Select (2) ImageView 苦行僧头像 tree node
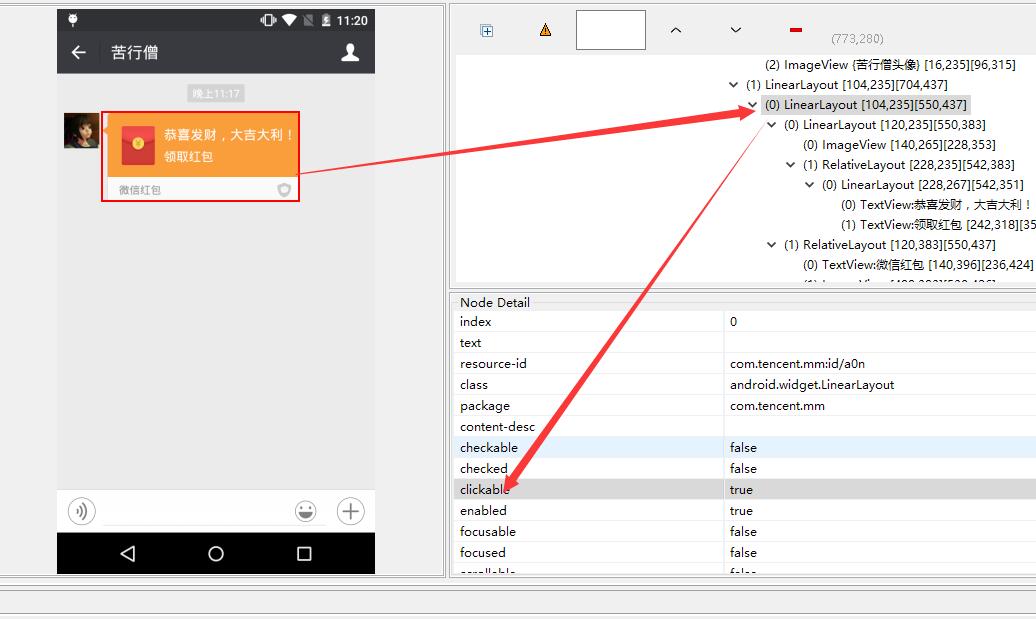 (890, 65)
